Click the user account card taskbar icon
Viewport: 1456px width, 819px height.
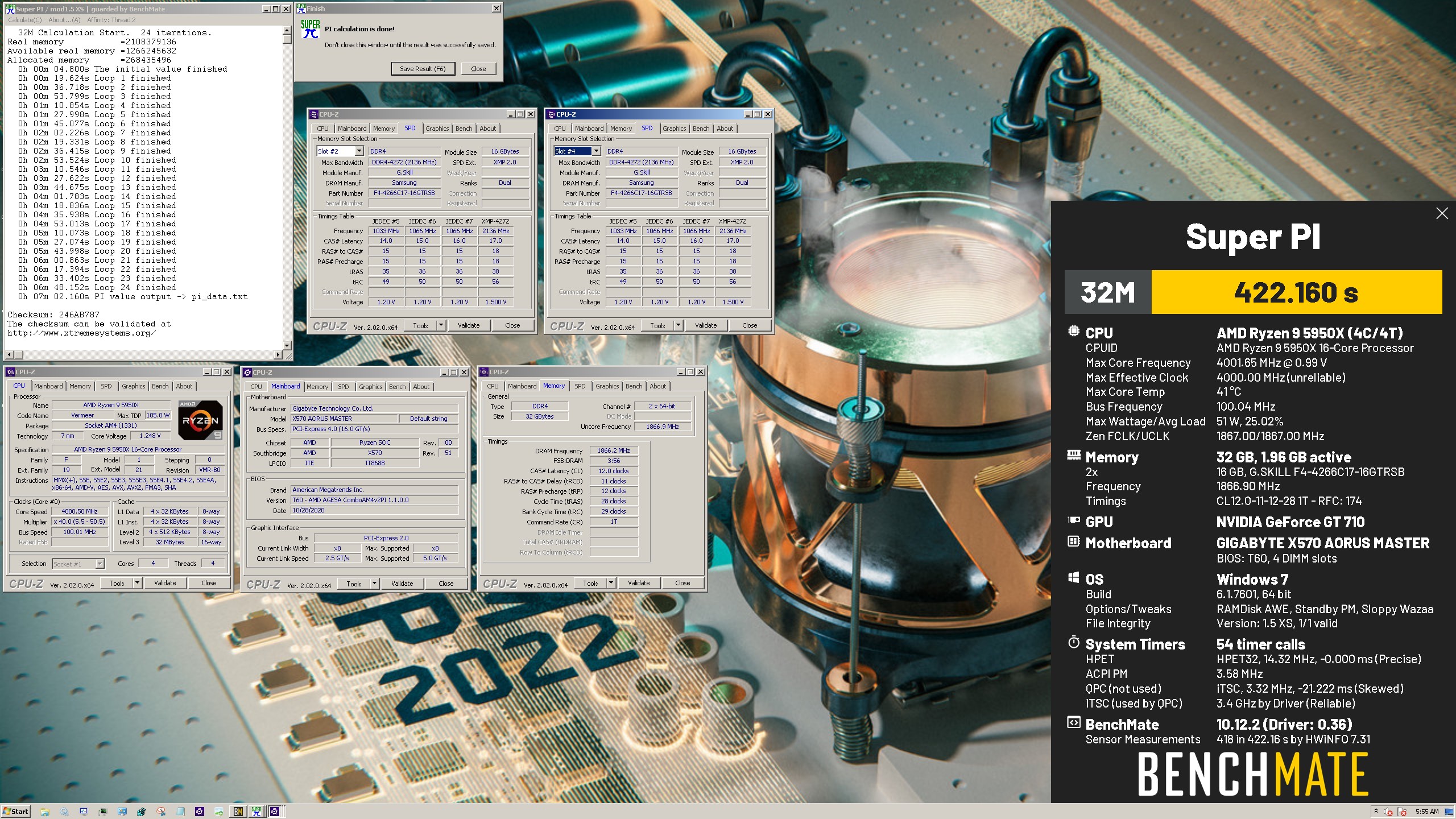tap(122, 812)
